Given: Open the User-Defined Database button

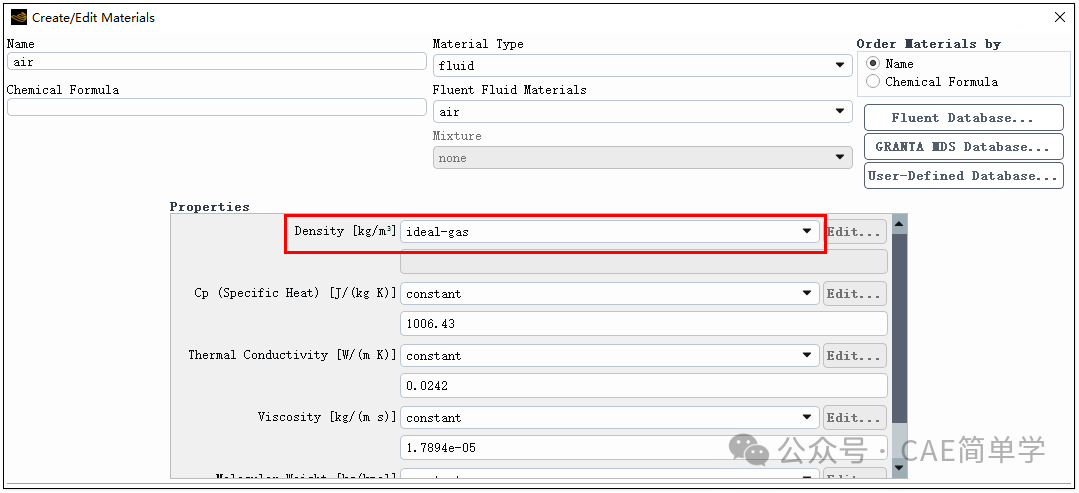Looking at the screenshot, I should coord(963,176).
